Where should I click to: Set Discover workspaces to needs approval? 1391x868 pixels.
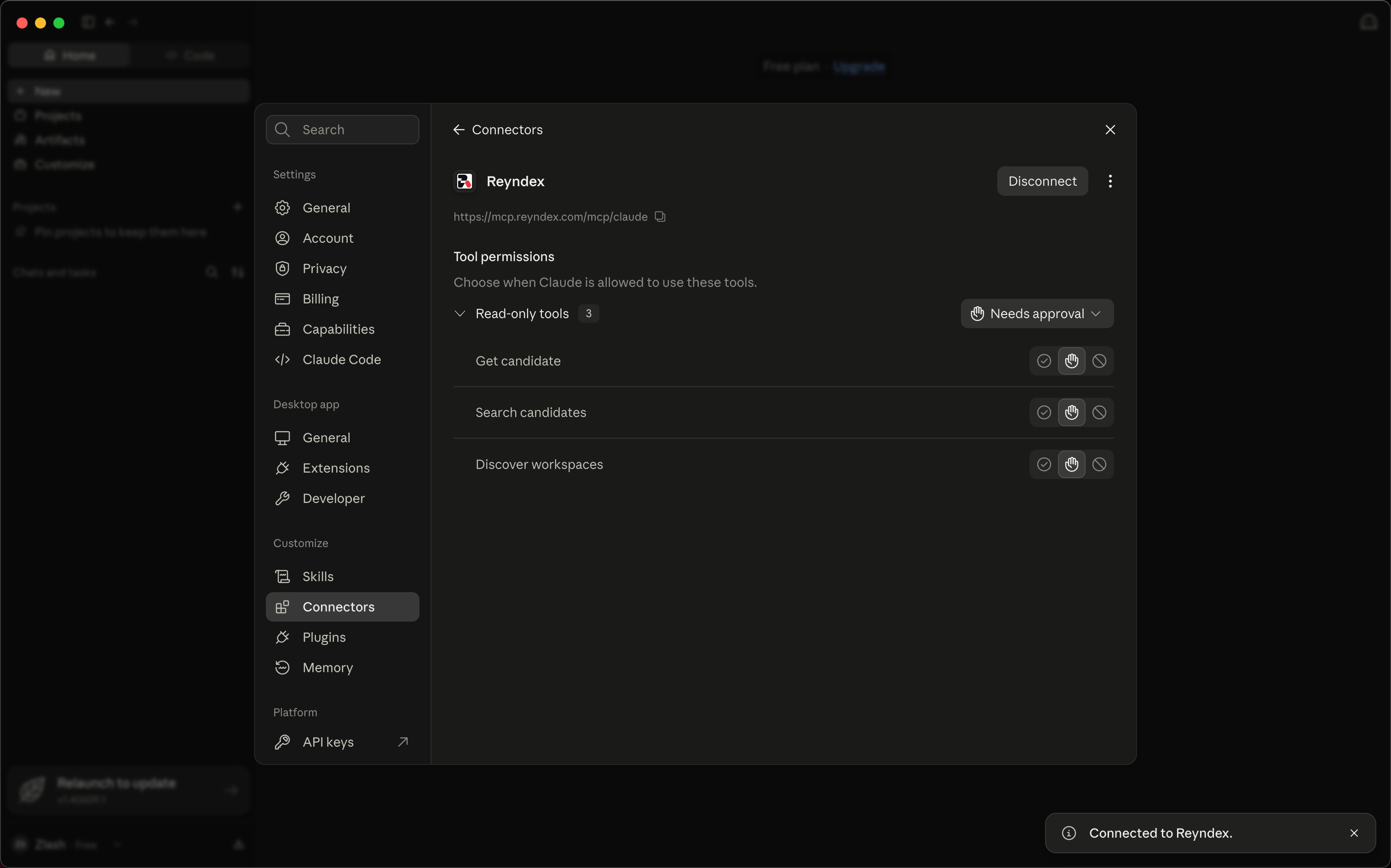click(x=1071, y=464)
